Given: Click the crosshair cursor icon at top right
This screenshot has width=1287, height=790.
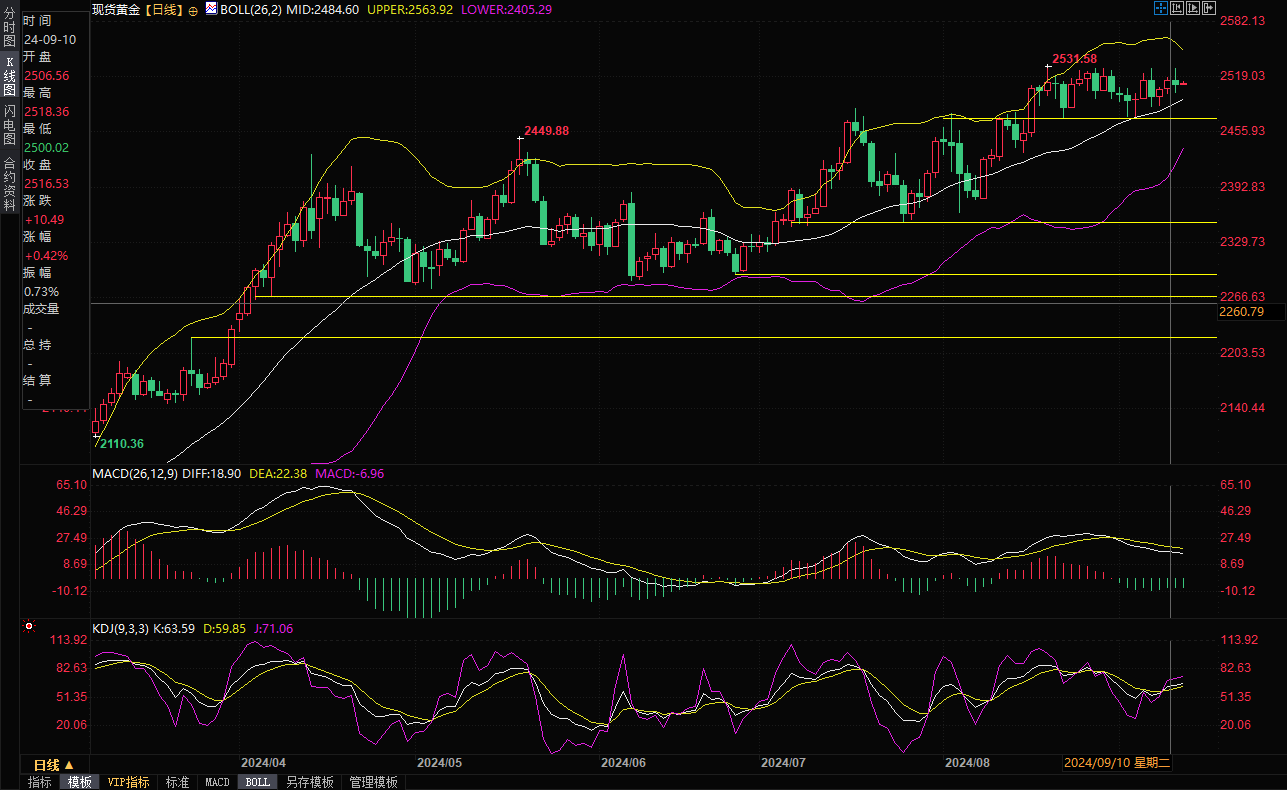Looking at the screenshot, I should click(x=1160, y=9).
